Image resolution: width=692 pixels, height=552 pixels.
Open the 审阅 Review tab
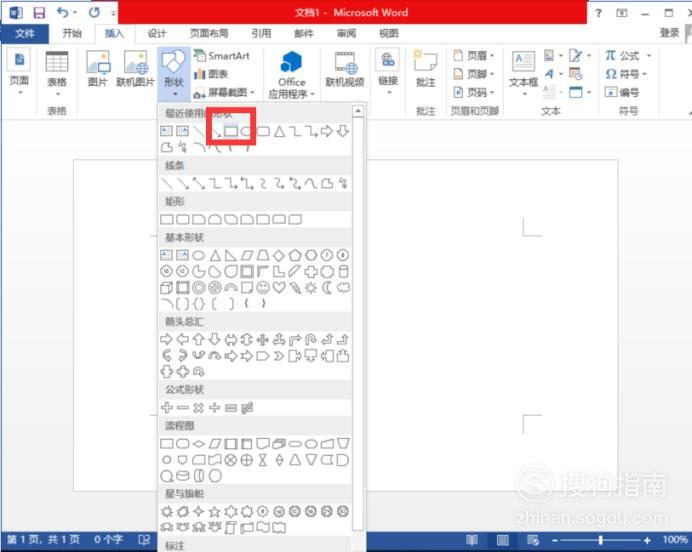(x=346, y=33)
